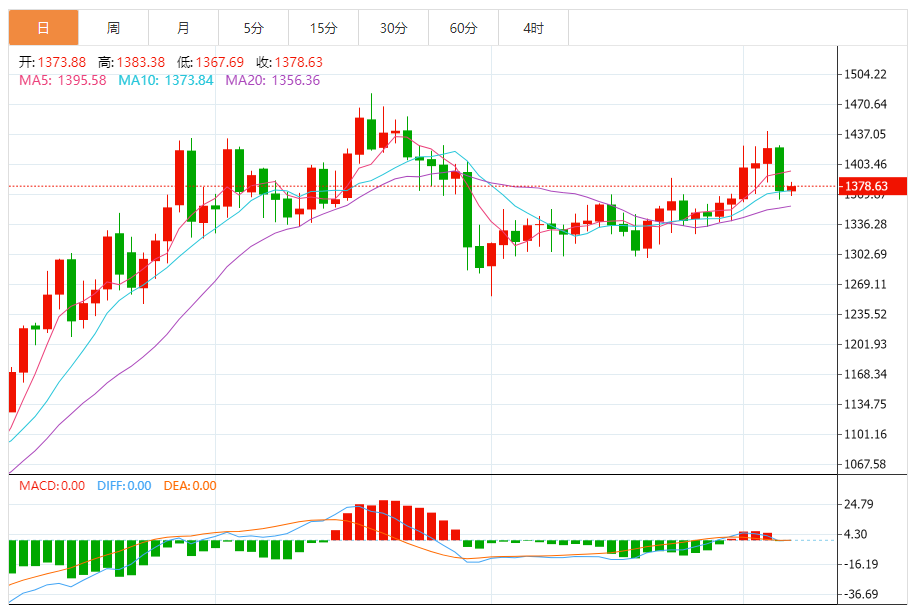Switch to the 4时 four-hour tab
This screenshot has width=914, height=605.
[533, 28]
